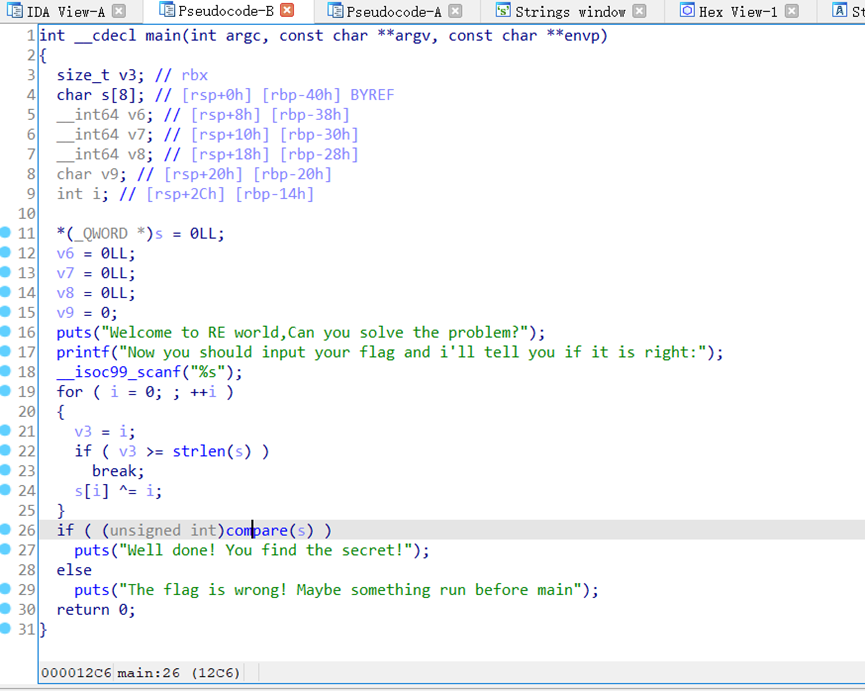
Task: Toggle breakpoint dot on line 26
Action: click(6, 530)
